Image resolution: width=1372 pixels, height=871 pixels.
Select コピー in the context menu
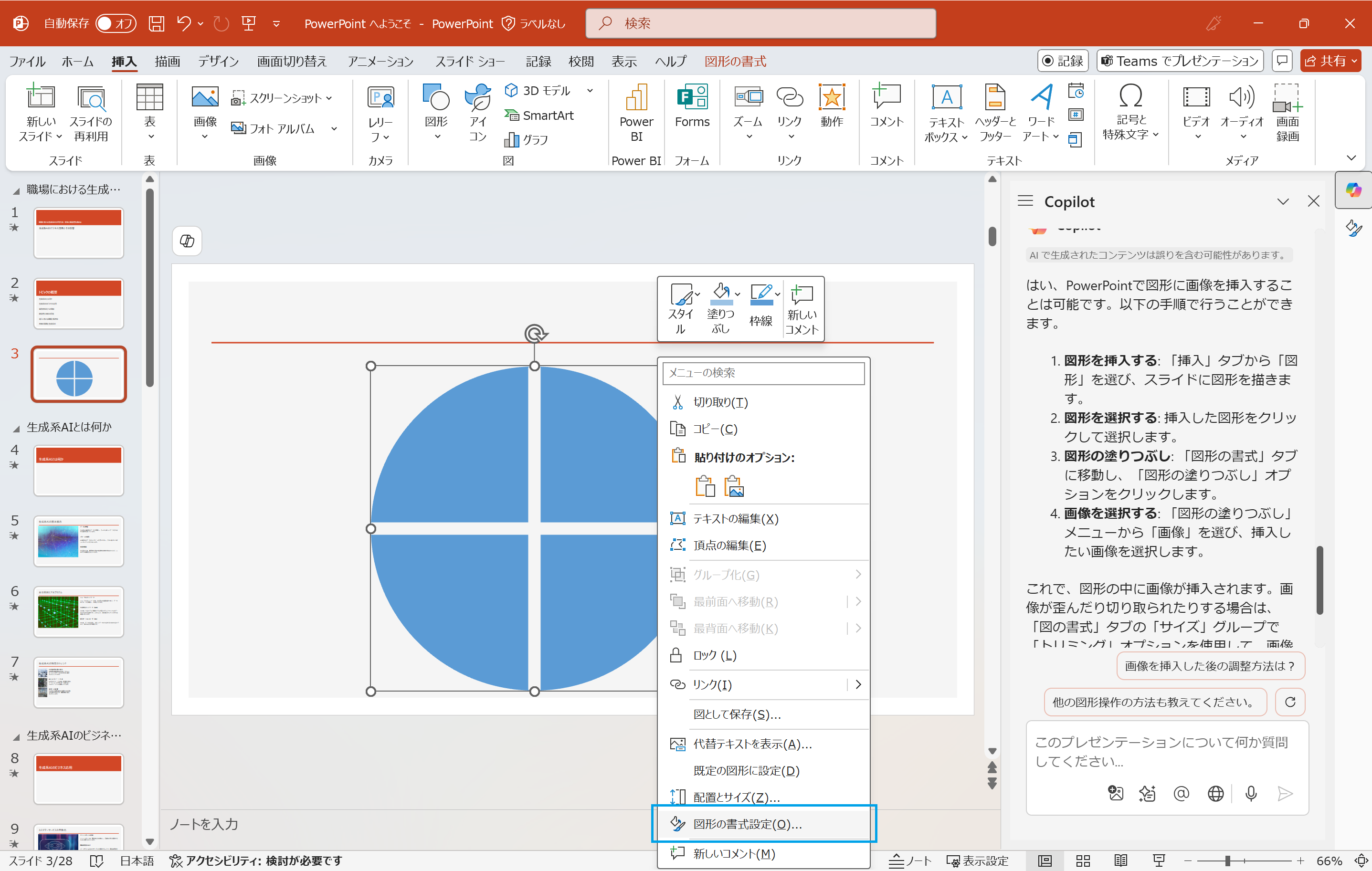click(x=763, y=429)
